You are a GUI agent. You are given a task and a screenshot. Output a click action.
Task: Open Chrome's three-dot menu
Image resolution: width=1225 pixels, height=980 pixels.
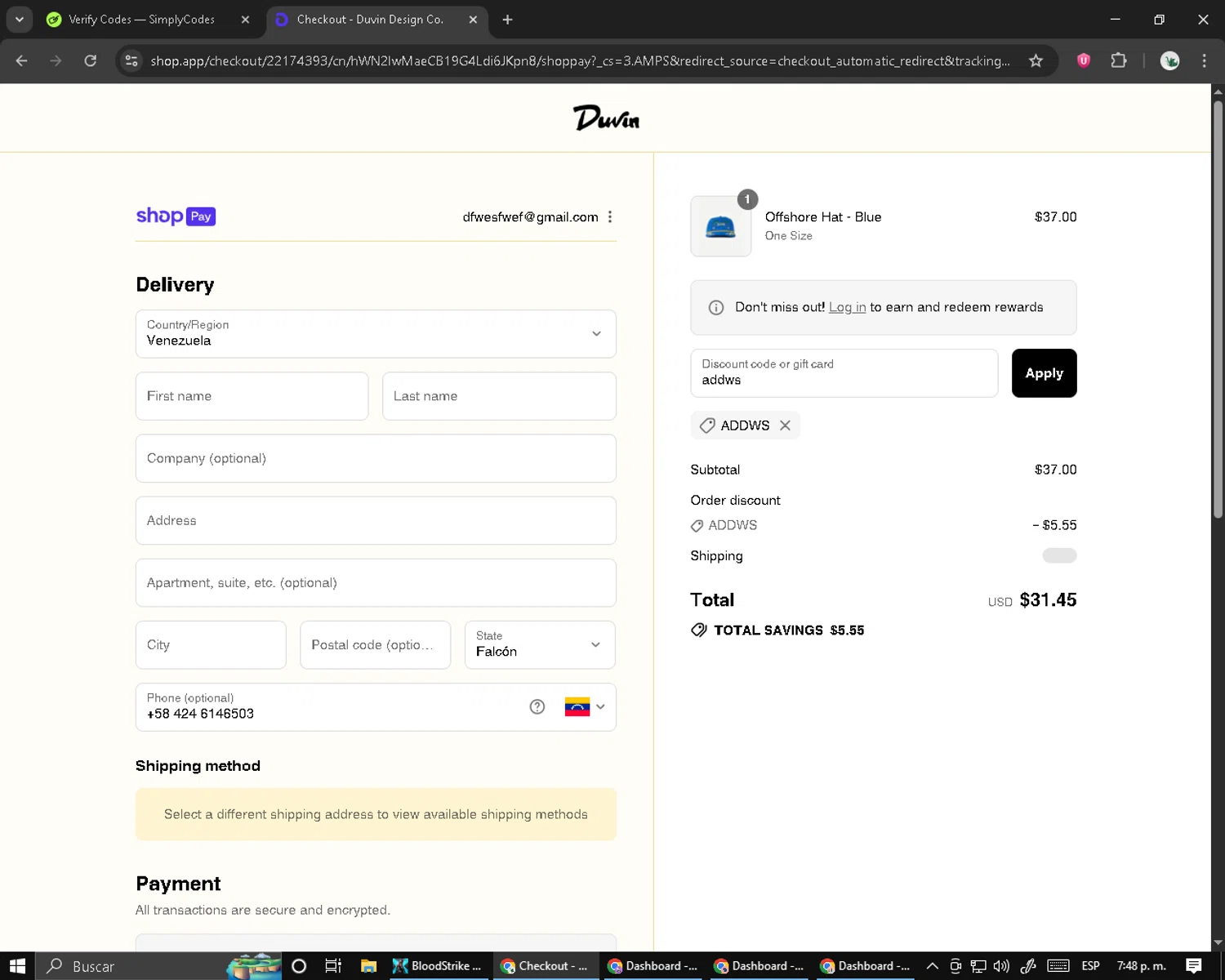click(x=1204, y=60)
